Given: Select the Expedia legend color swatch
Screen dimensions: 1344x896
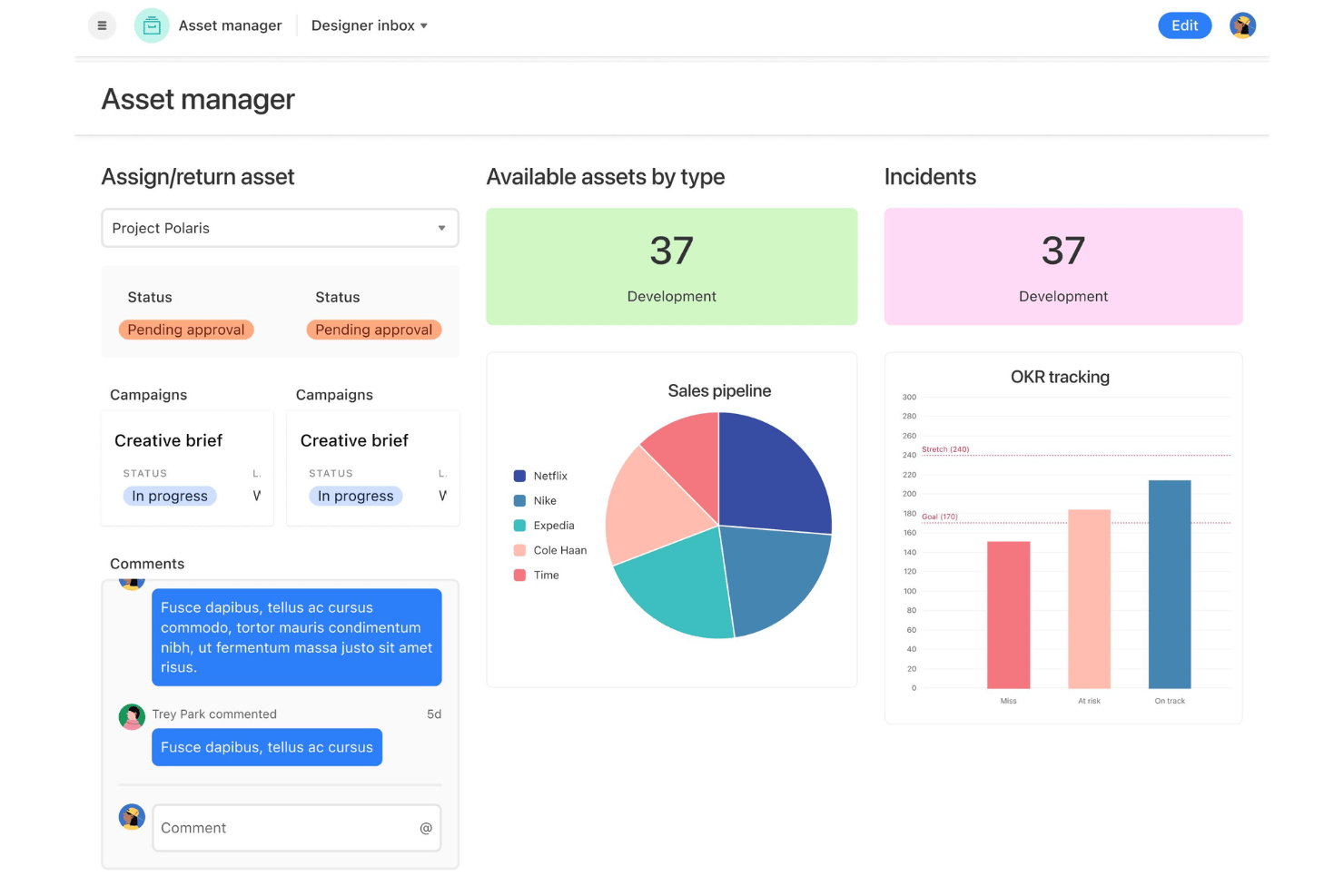Looking at the screenshot, I should click(x=519, y=526).
